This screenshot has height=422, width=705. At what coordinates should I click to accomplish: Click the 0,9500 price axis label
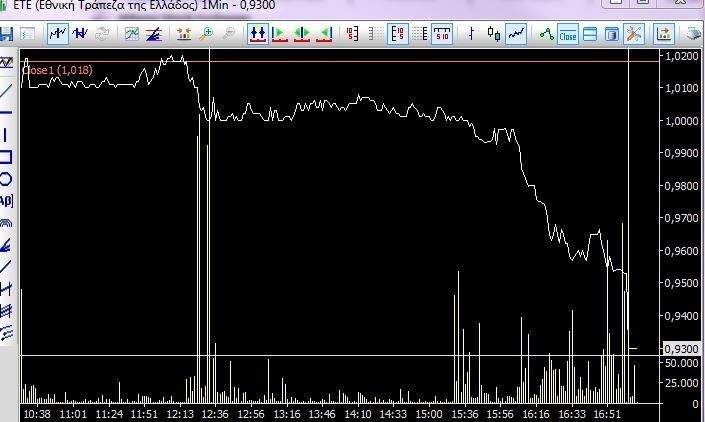coord(682,283)
